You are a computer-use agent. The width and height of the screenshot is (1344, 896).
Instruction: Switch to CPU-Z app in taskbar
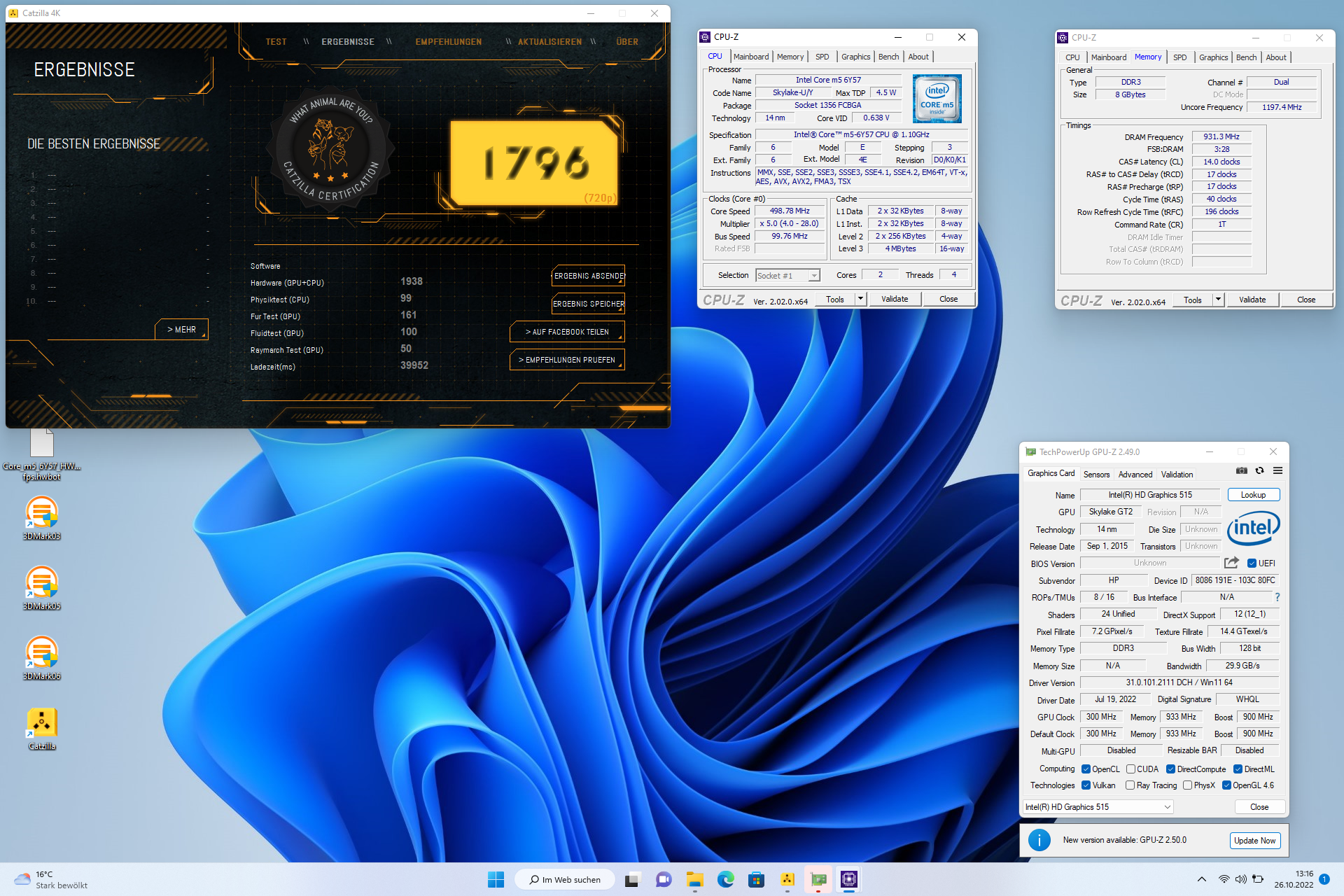click(x=849, y=879)
